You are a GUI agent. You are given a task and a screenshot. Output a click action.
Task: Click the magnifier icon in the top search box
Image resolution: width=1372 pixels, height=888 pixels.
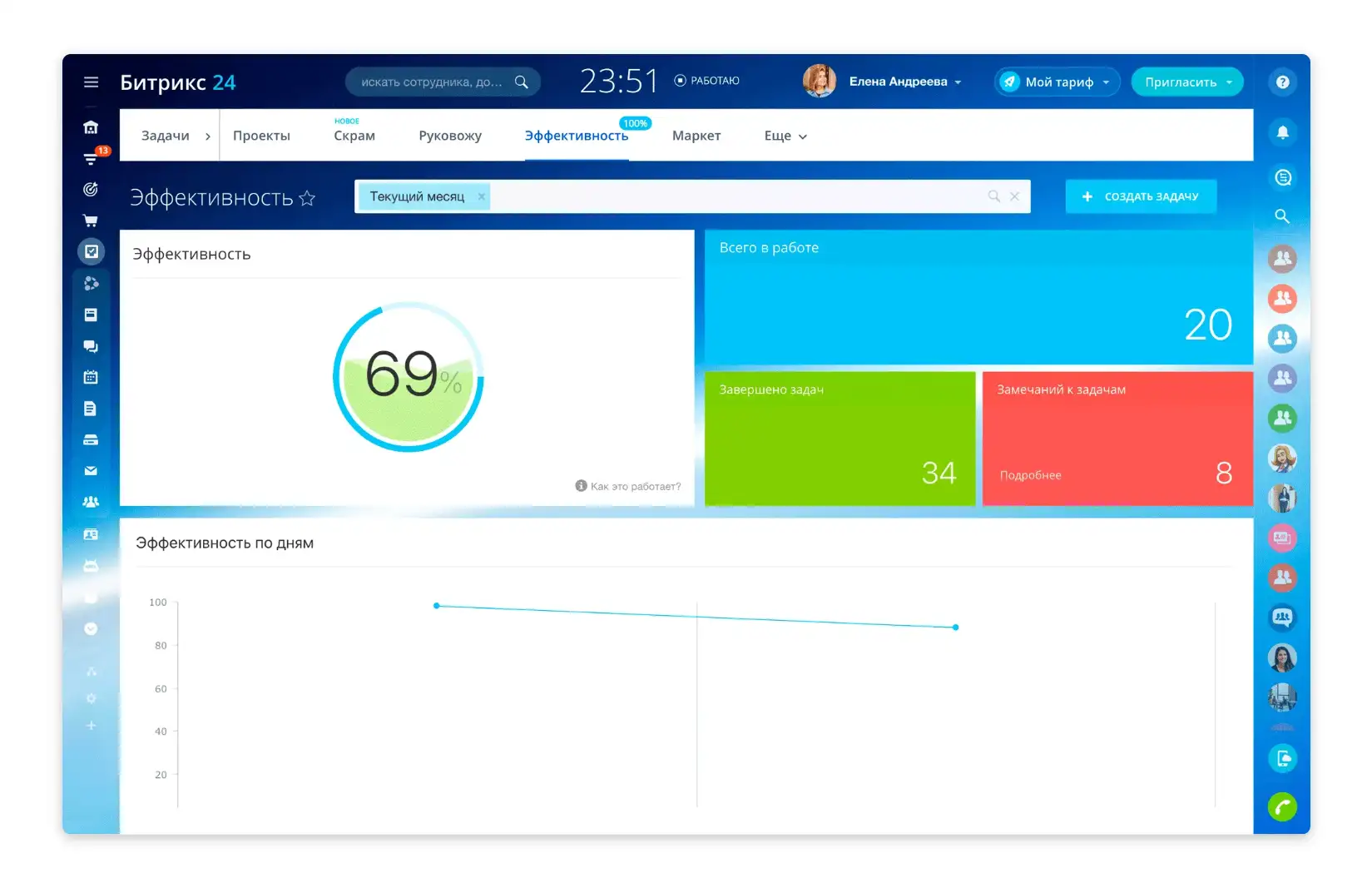coord(522,82)
